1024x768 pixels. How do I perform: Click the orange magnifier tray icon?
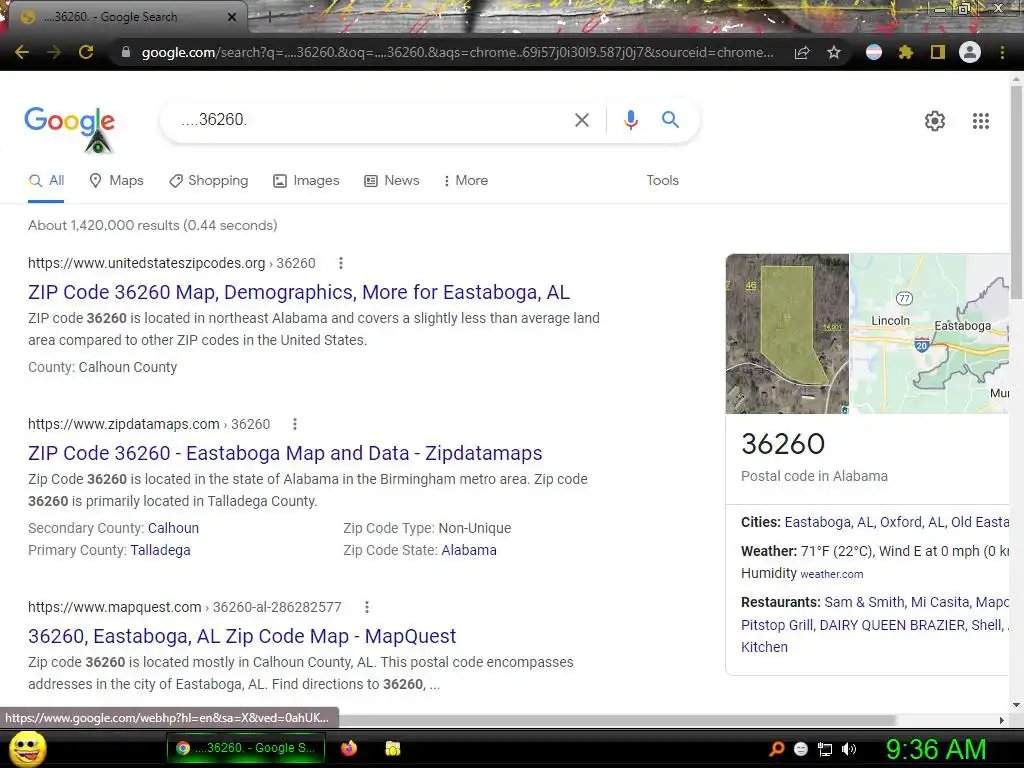click(777, 749)
